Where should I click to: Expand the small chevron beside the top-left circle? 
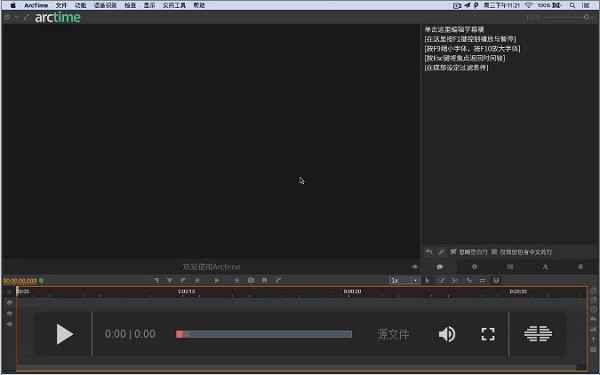pyautogui.click(x=17, y=17)
